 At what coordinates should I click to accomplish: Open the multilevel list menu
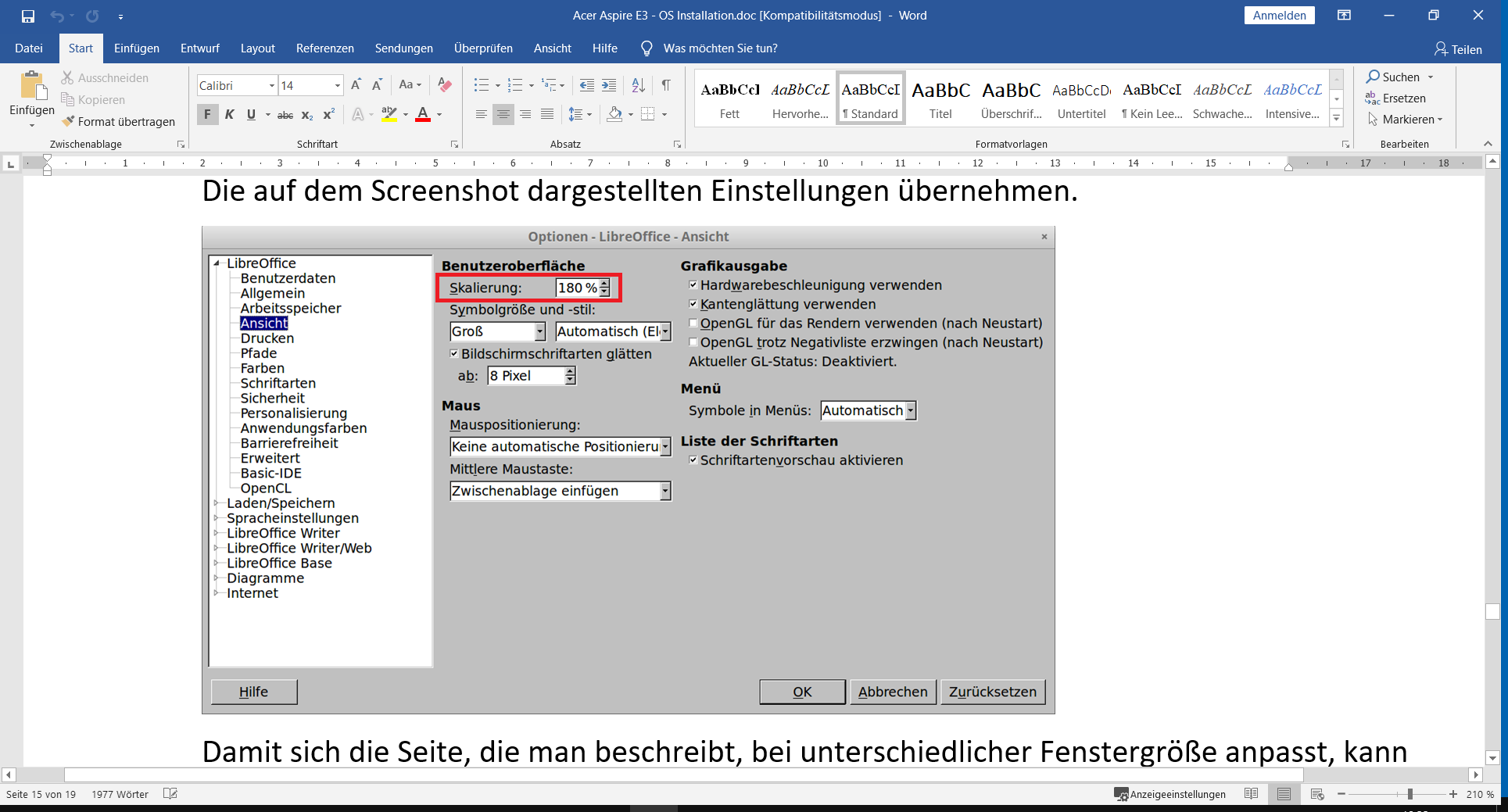[x=553, y=84]
